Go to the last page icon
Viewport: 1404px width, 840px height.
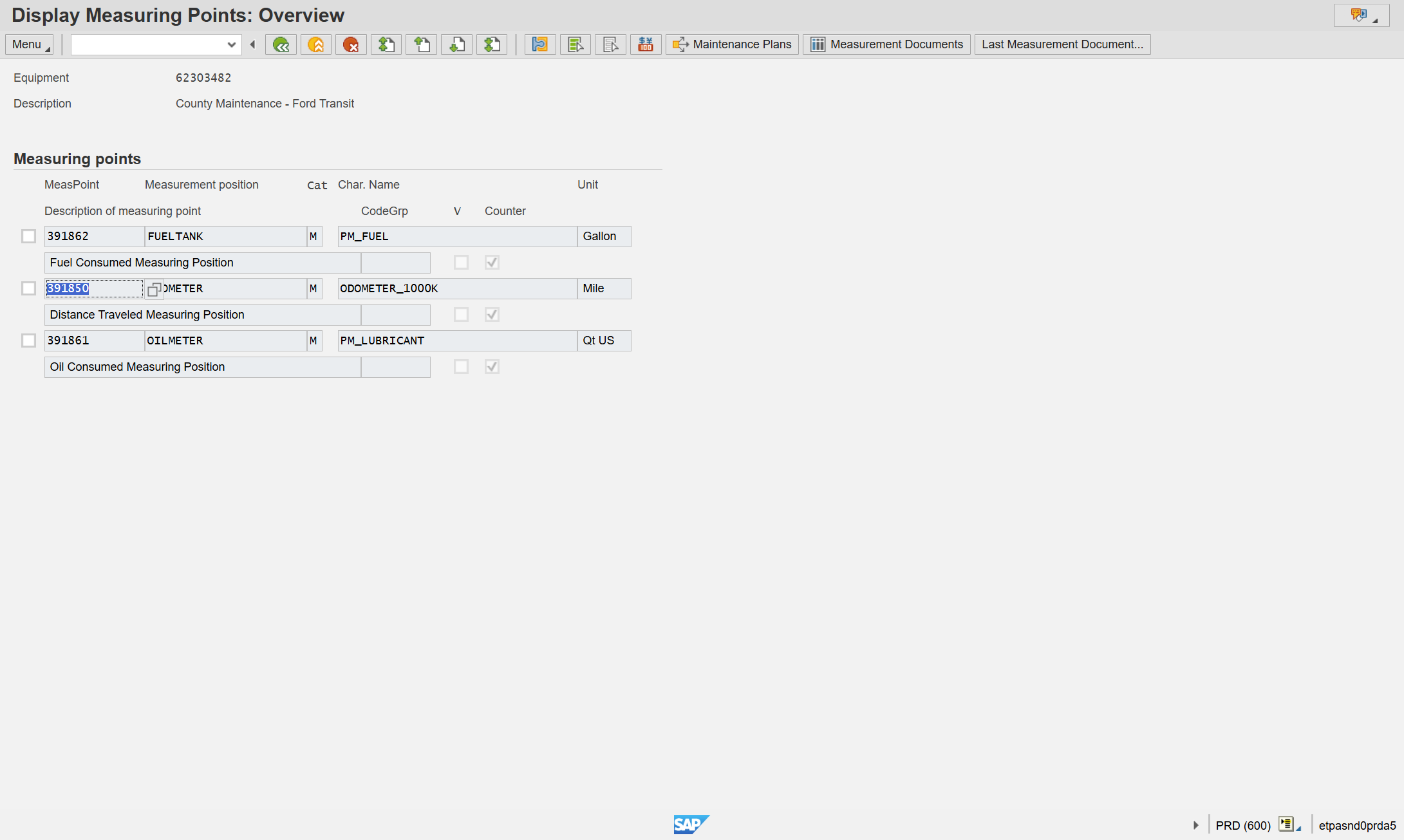[x=492, y=44]
